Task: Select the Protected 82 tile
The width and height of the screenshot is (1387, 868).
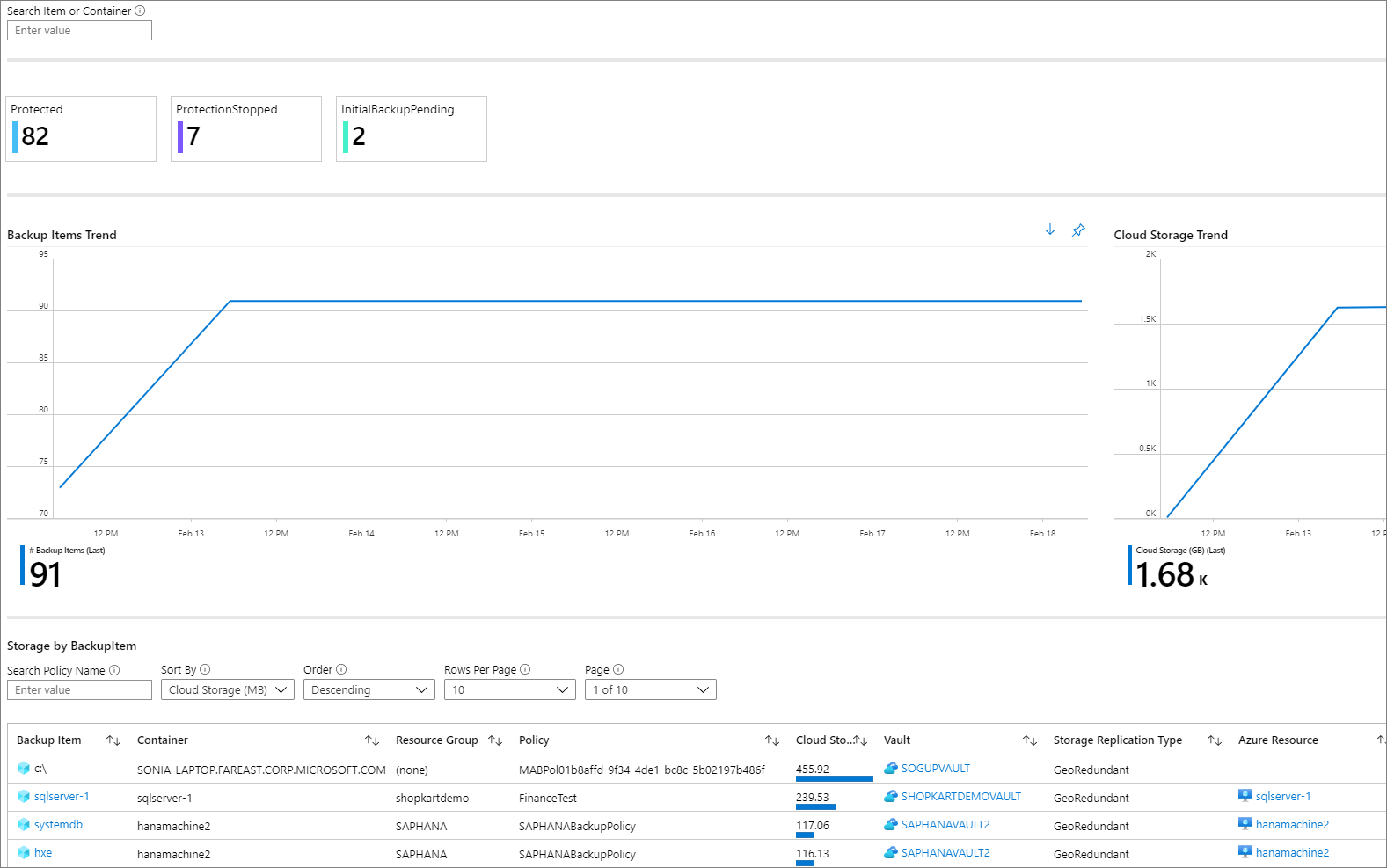Action: (81, 128)
